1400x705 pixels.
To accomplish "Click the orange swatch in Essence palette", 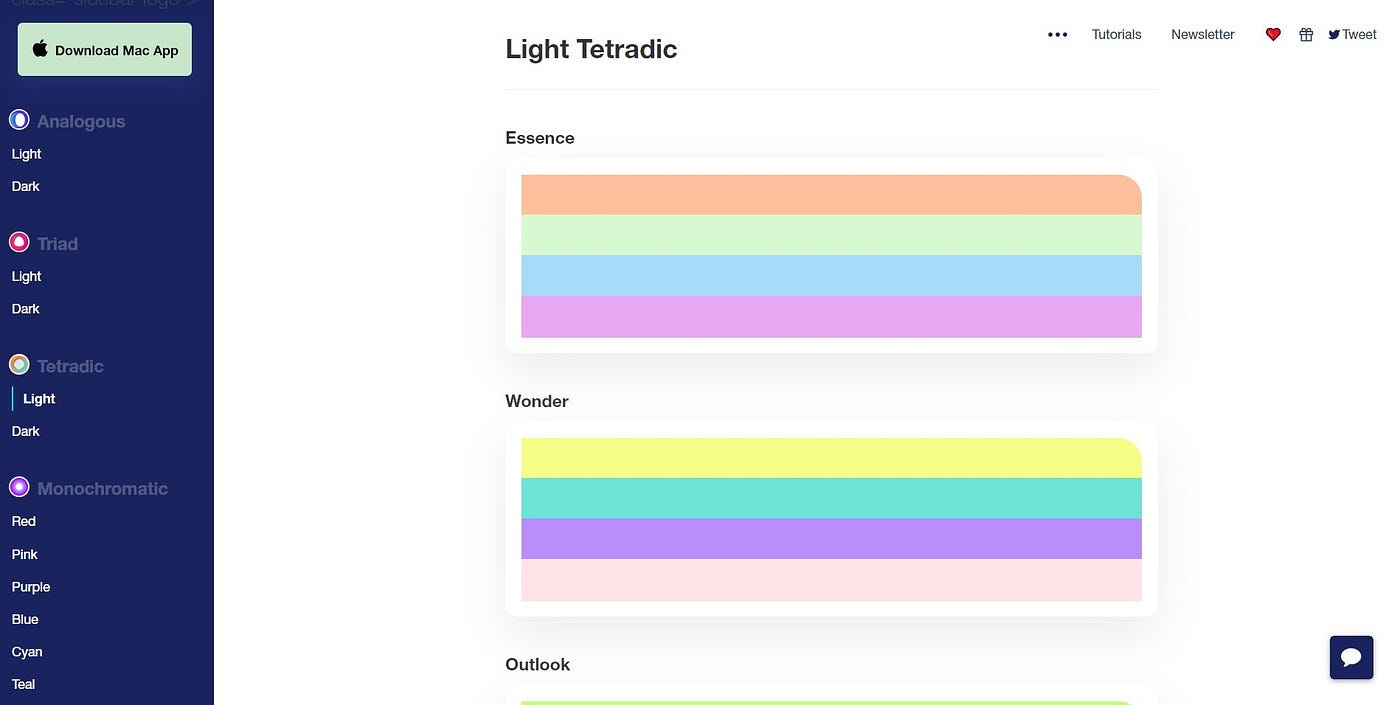I will pyautogui.click(x=831, y=194).
